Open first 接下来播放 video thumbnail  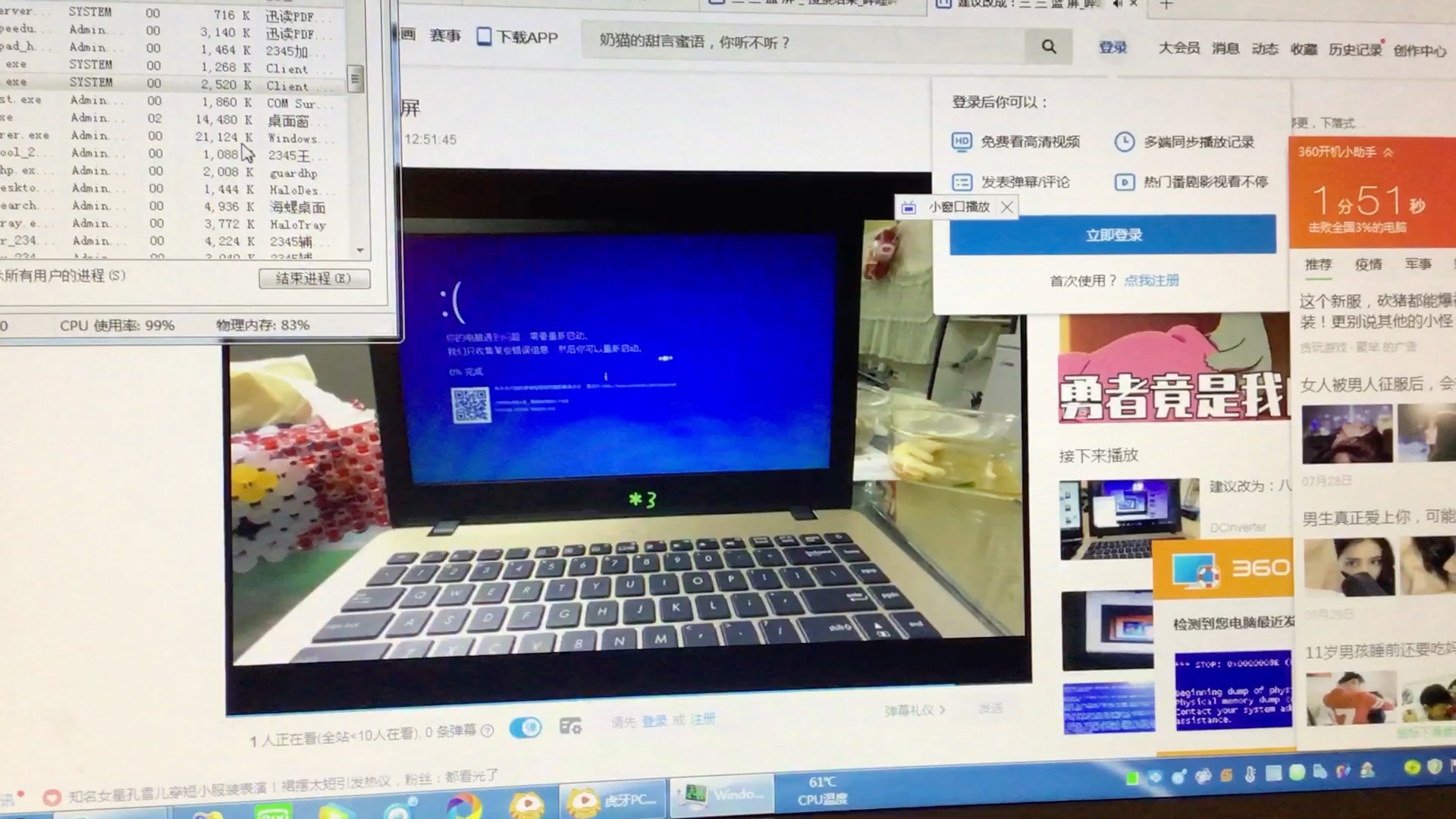click(x=1129, y=519)
